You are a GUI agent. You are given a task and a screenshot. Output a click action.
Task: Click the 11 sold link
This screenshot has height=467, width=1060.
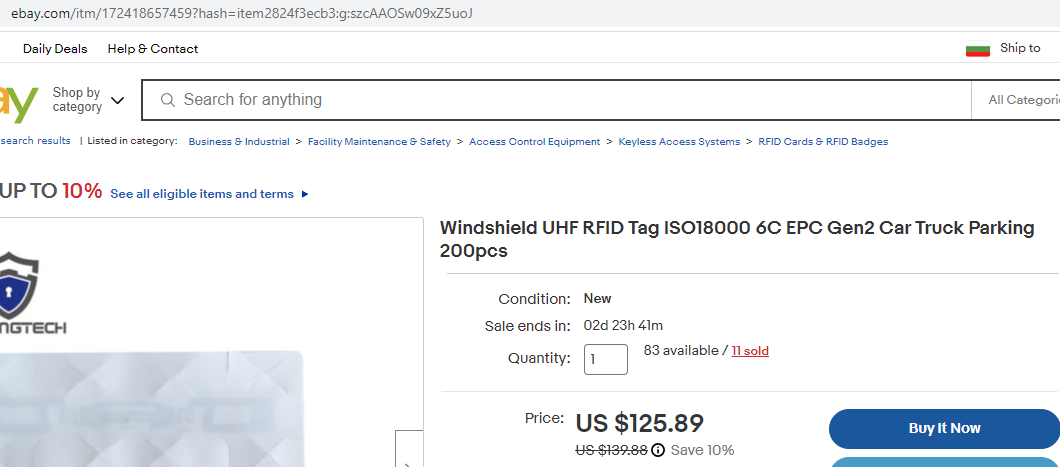[750, 351]
